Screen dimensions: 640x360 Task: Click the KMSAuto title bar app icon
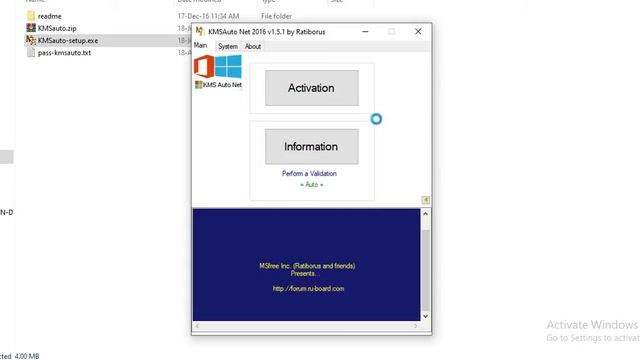pyautogui.click(x=200, y=31)
